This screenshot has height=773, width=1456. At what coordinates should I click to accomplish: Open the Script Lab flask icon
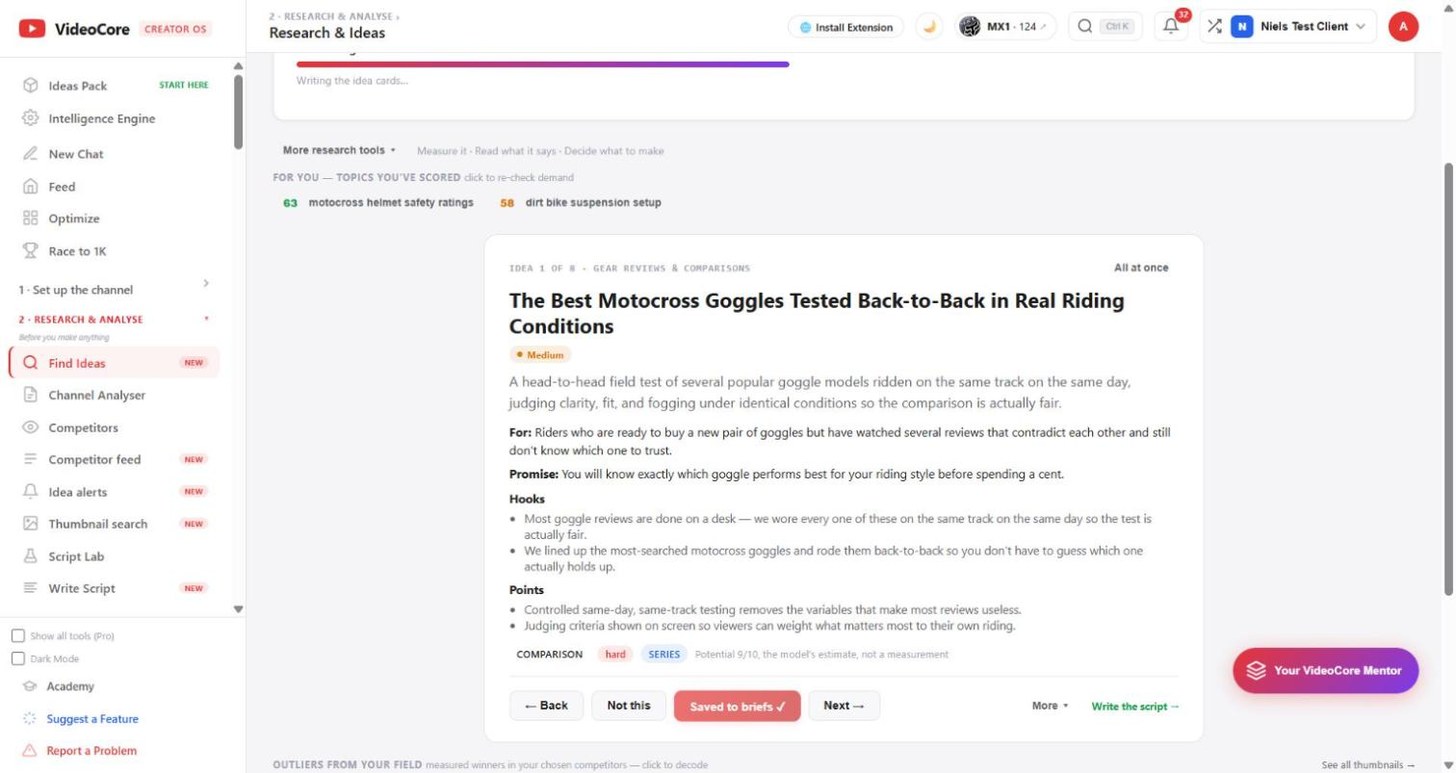tap(30, 556)
